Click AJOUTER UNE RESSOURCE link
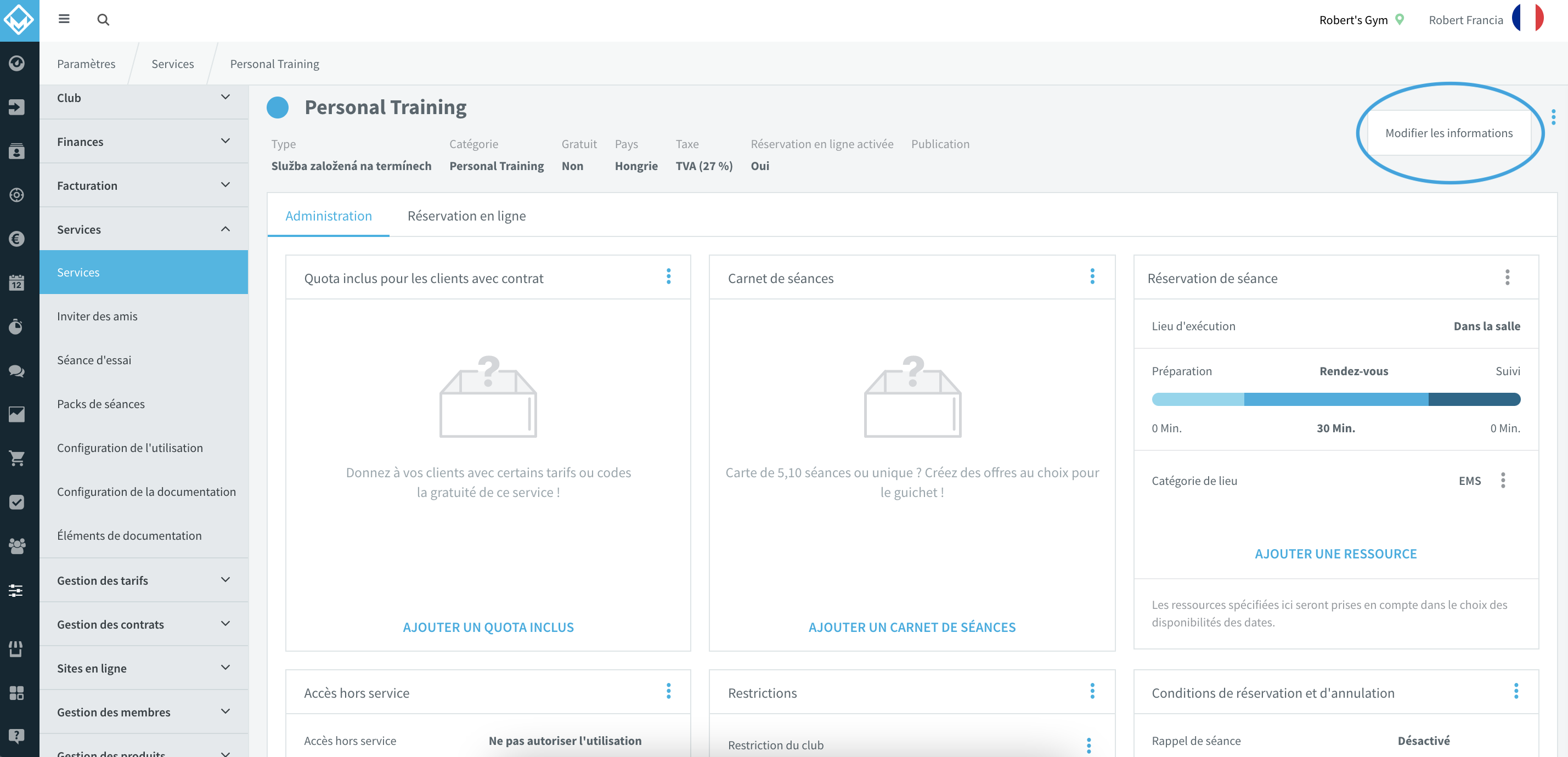This screenshot has height=757, width=1568. [x=1335, y=553]
